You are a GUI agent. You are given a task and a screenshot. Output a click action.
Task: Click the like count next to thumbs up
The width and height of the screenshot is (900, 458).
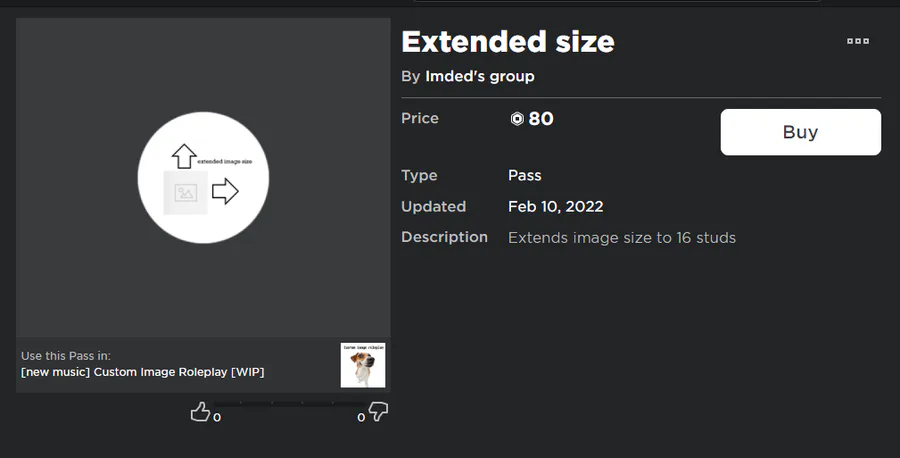point(217,418)
